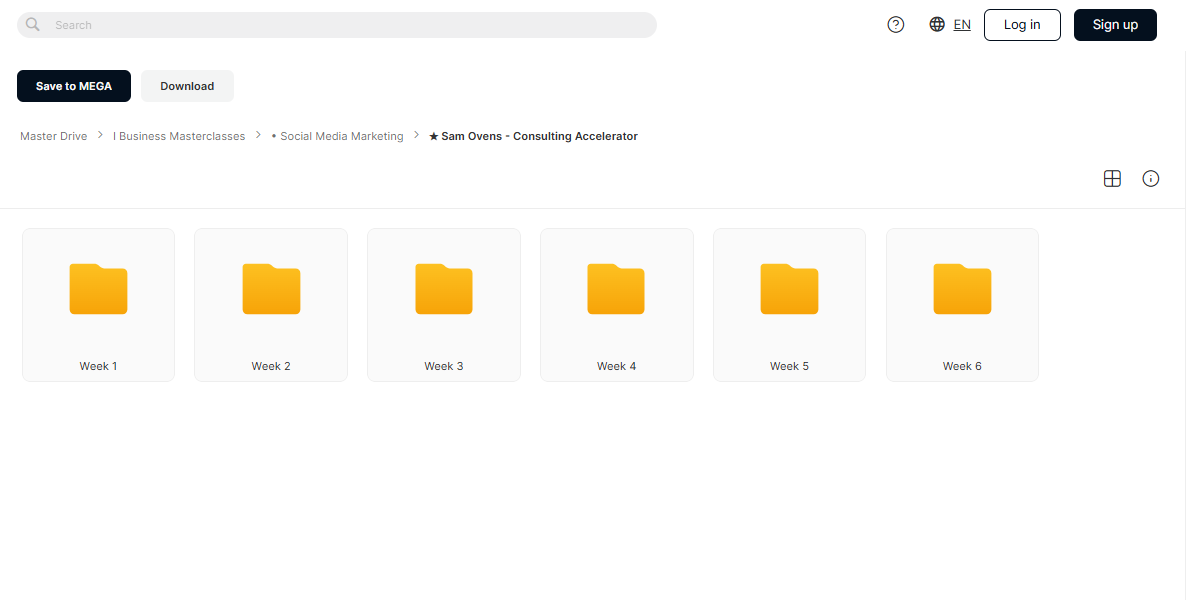Click inside the Search field
The image size is (1186, 600).
pos(337,25)
